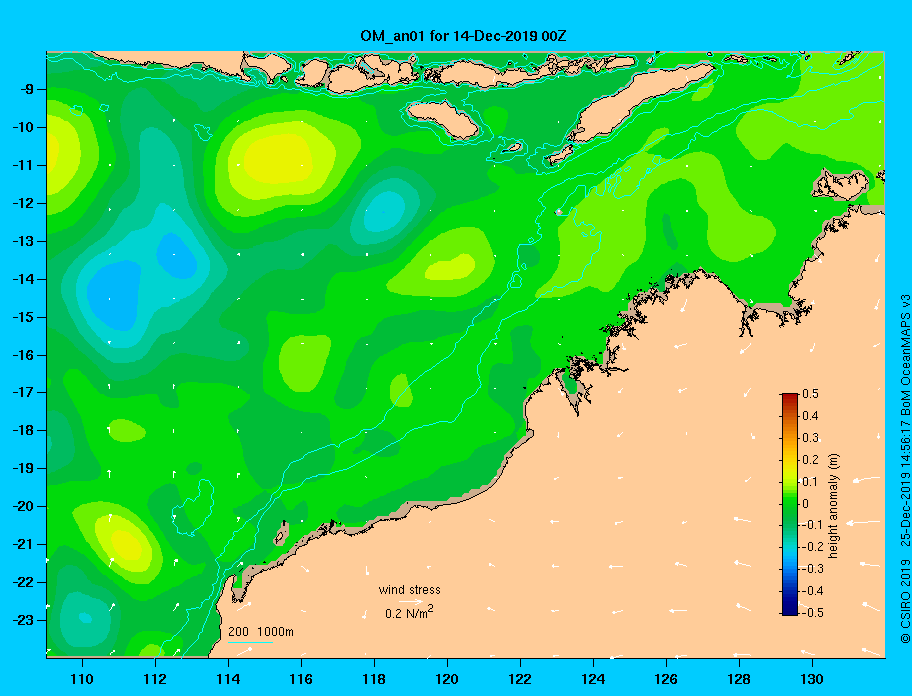Click latitude axis label '-17'
Image resolution: width=912 pixels, height=696 pixels.
tap(23, 392)
